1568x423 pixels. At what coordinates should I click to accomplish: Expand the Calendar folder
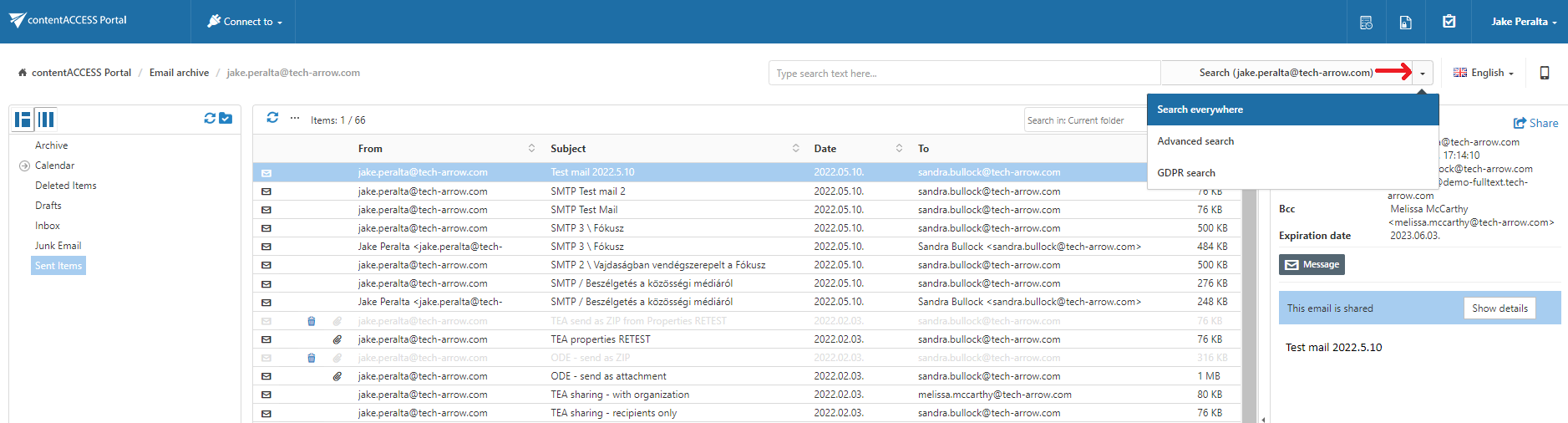[x=24, y=166]
